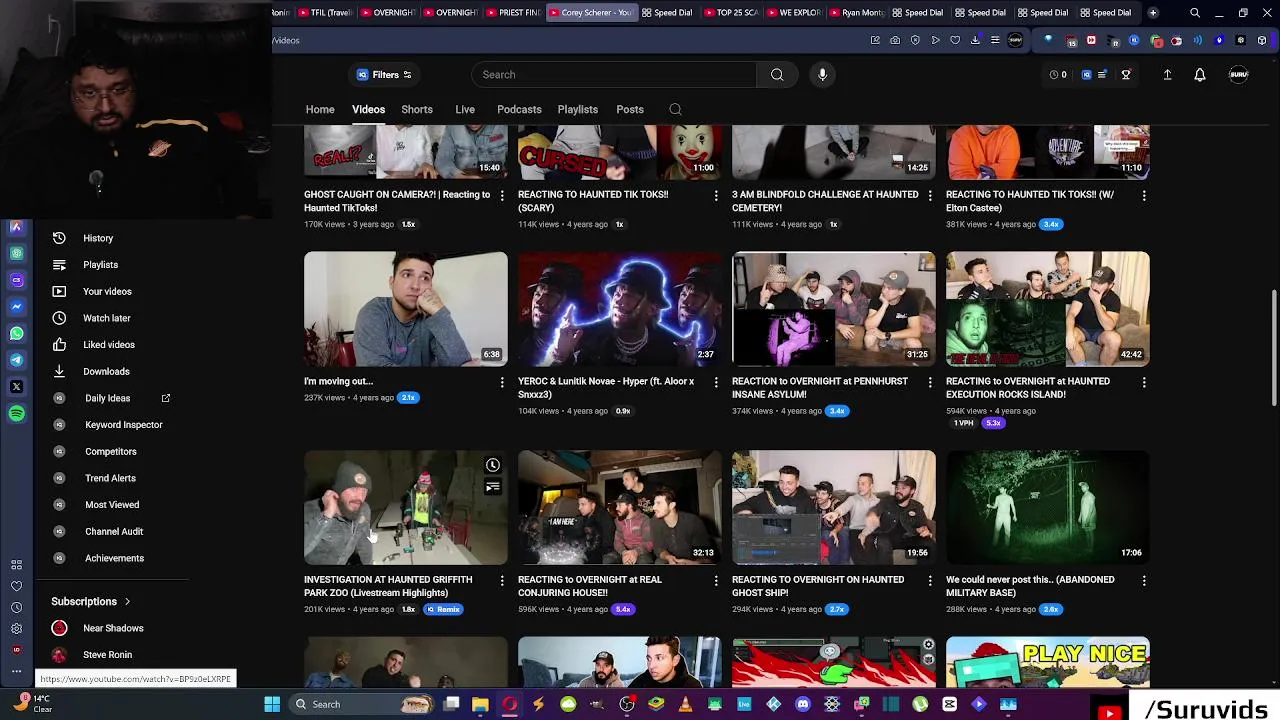Open options for GHOST CAUGHT ON CAMERA video
This screenshot has width=1280, height=720.
click(502, 196)
